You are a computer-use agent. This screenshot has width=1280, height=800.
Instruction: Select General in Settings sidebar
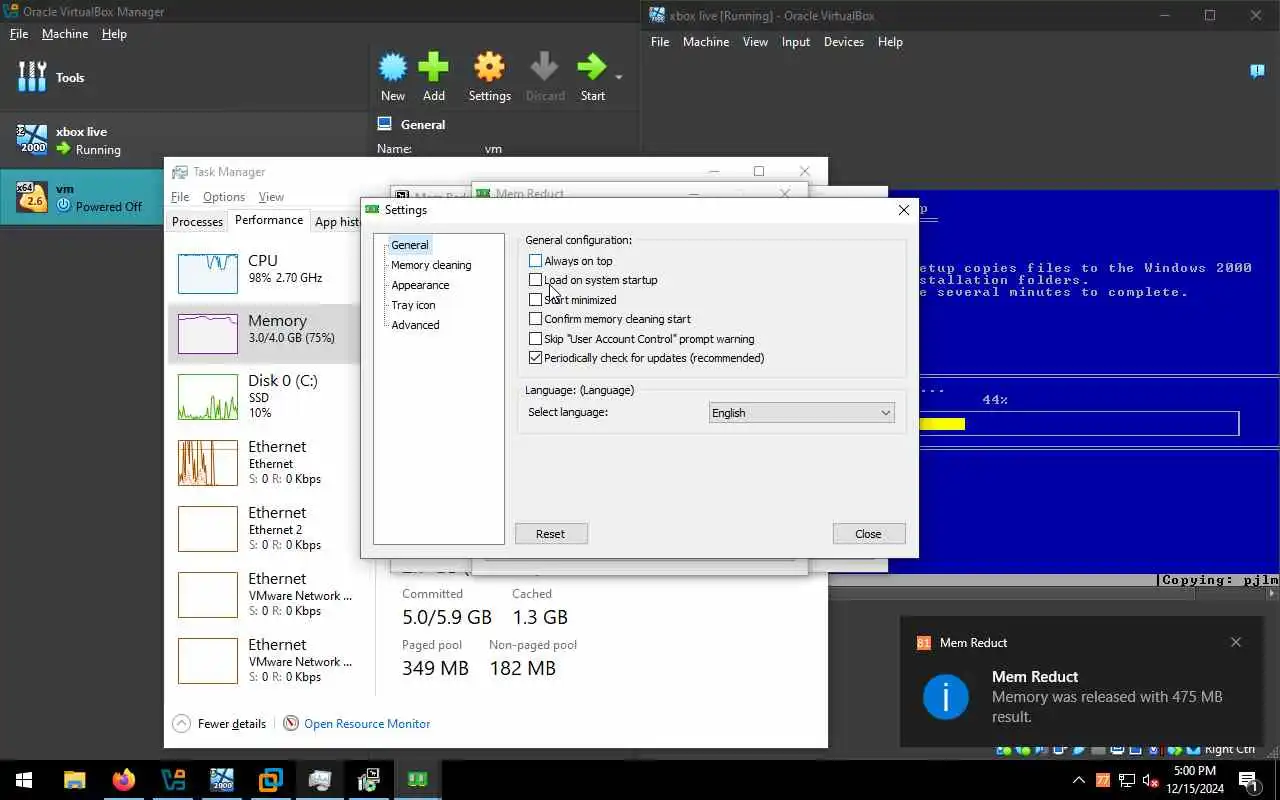point(410,245)
